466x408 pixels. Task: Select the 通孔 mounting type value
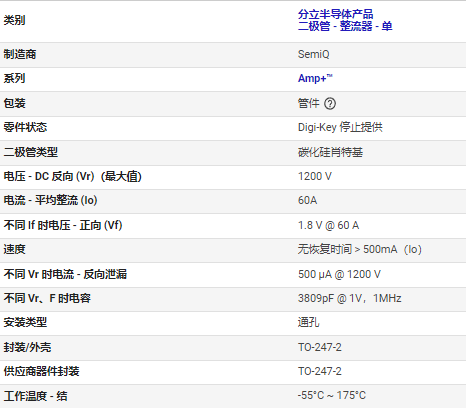point(308,322)
